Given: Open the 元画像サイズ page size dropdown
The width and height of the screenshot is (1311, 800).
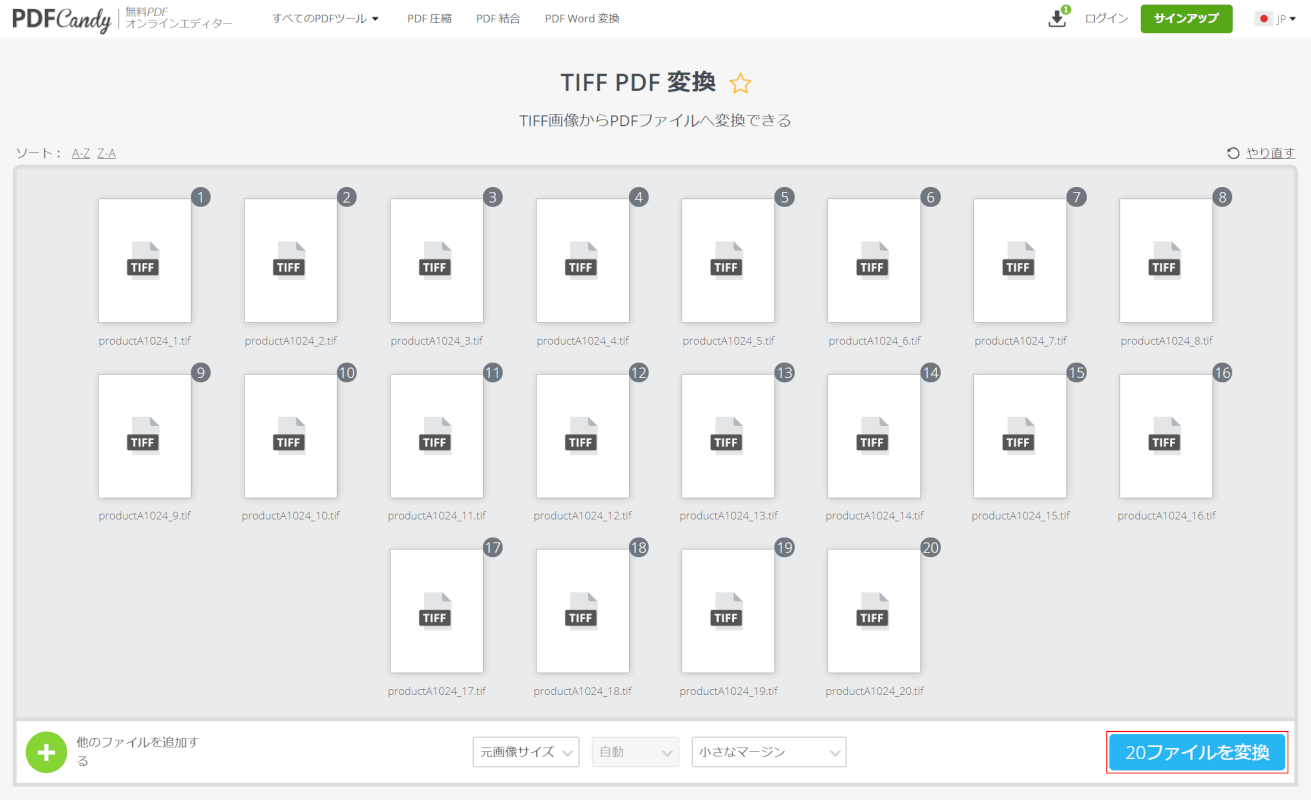Looking at the screenshot, I should pyautogui.click(x=525, y=752).
